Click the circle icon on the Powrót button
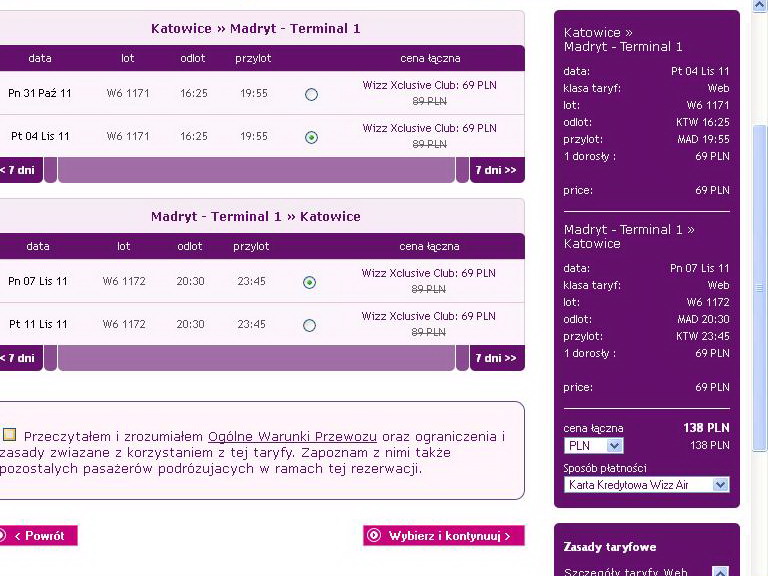Image resolution: width=768 pixels, height=576 pixels. [2, 536]
